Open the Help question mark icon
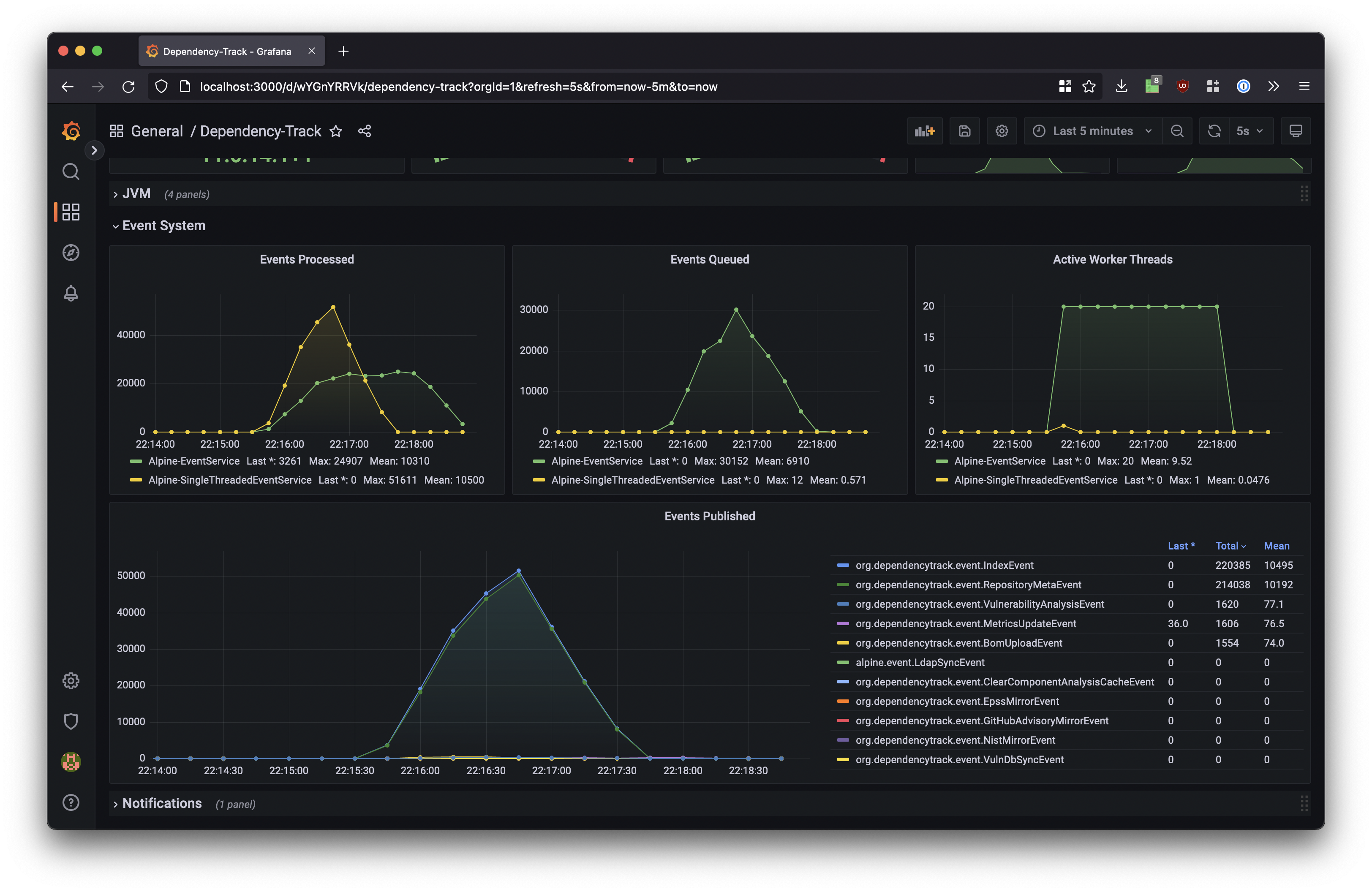The width and height of the screenshot is (1372, 892). (71, 803)
